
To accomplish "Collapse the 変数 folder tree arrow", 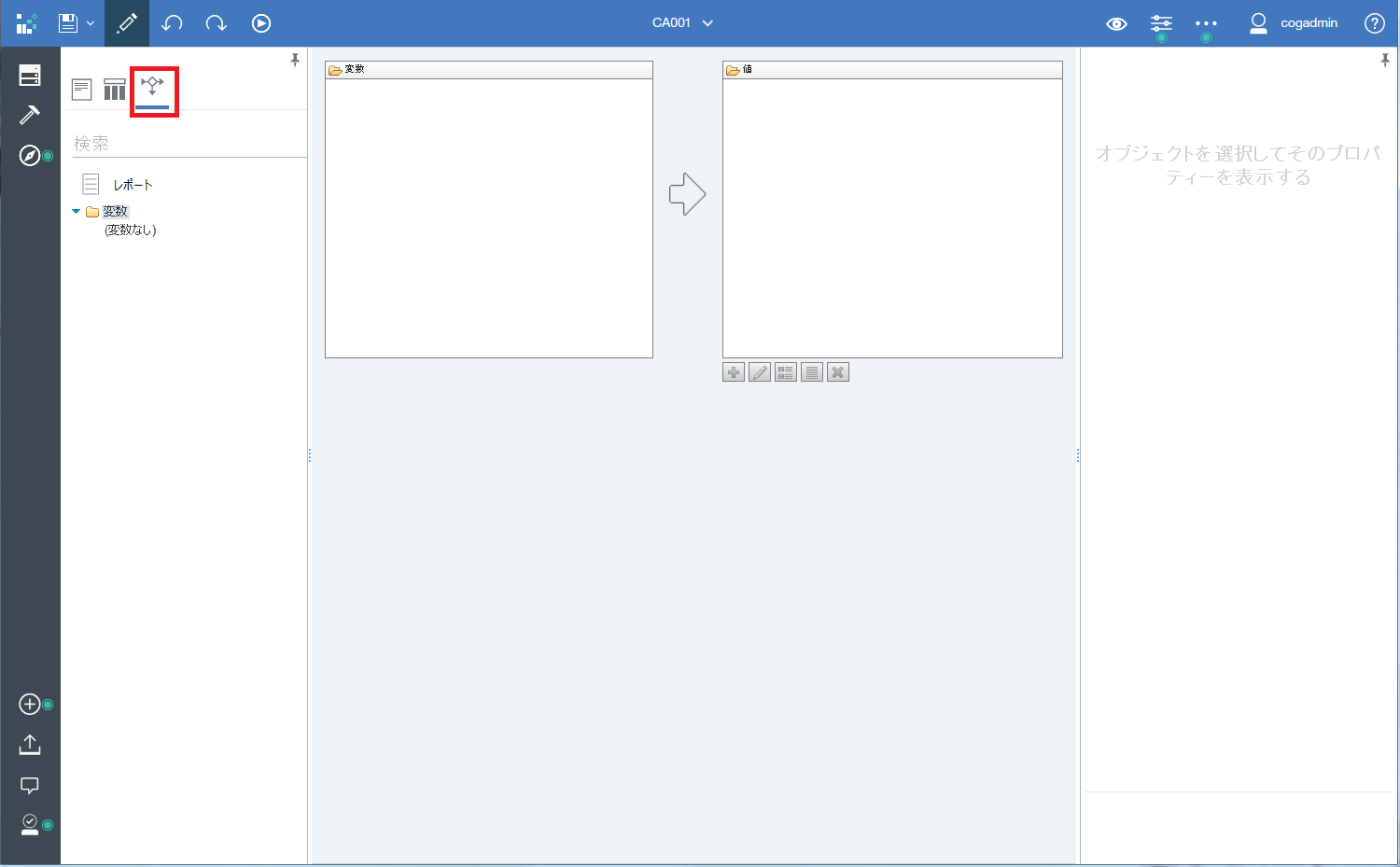I will (x=77, y=212).
